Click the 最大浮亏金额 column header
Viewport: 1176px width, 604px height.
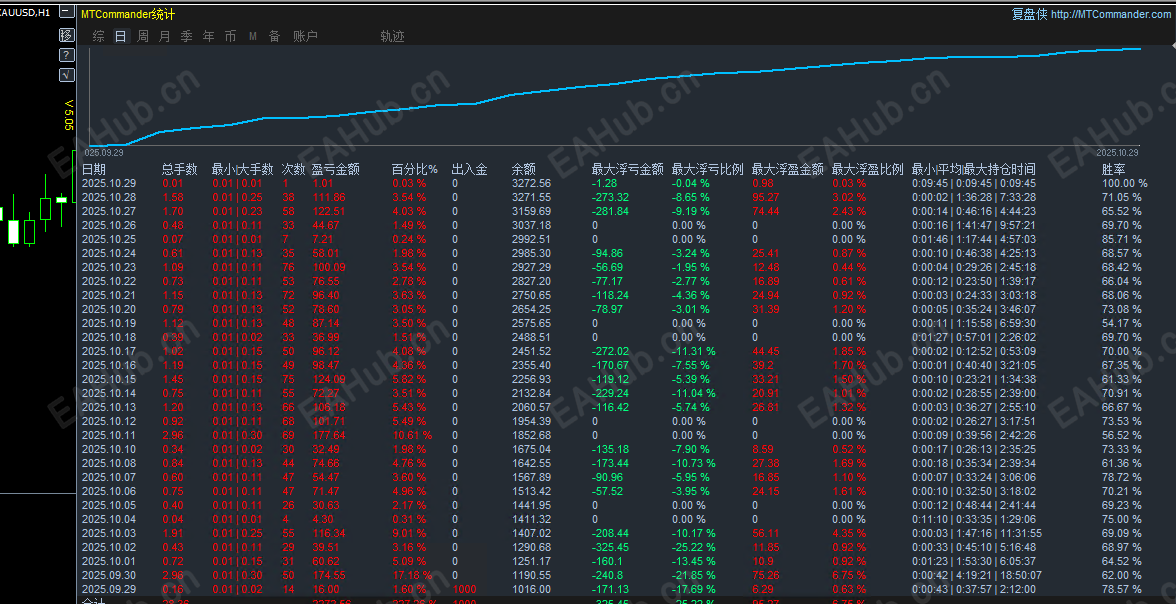pos(628,170)
